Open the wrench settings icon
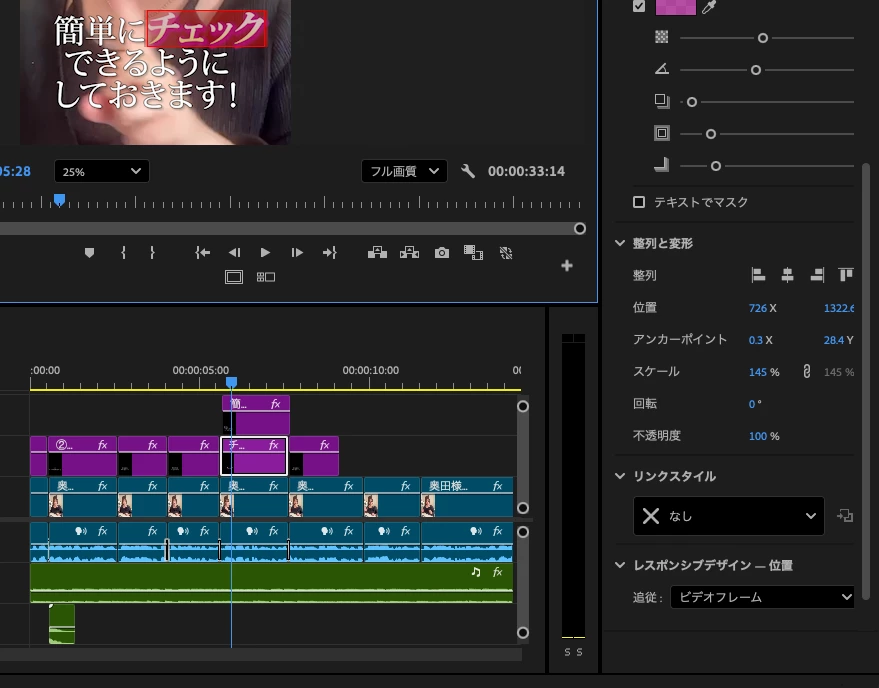 pos(468,171)
